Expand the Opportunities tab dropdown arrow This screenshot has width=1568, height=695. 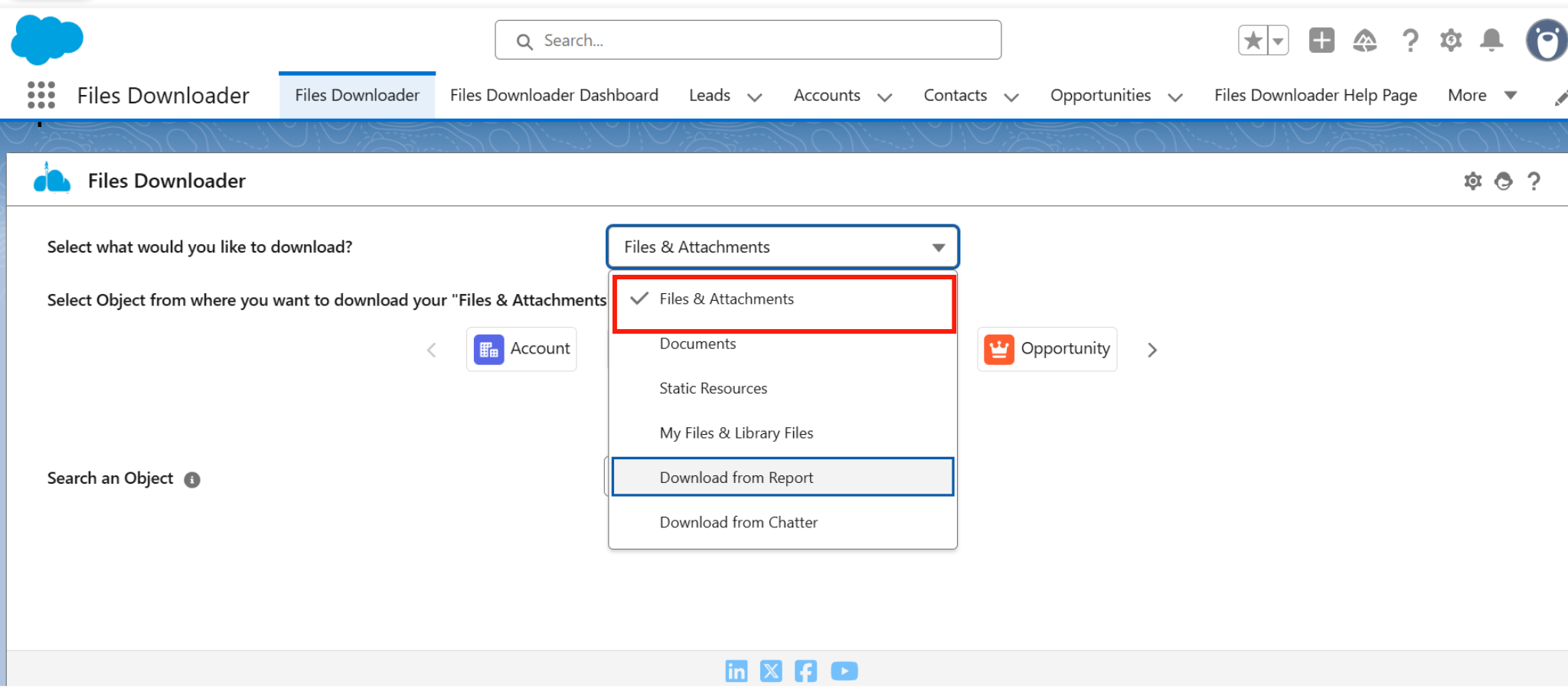pos(1175,97)
